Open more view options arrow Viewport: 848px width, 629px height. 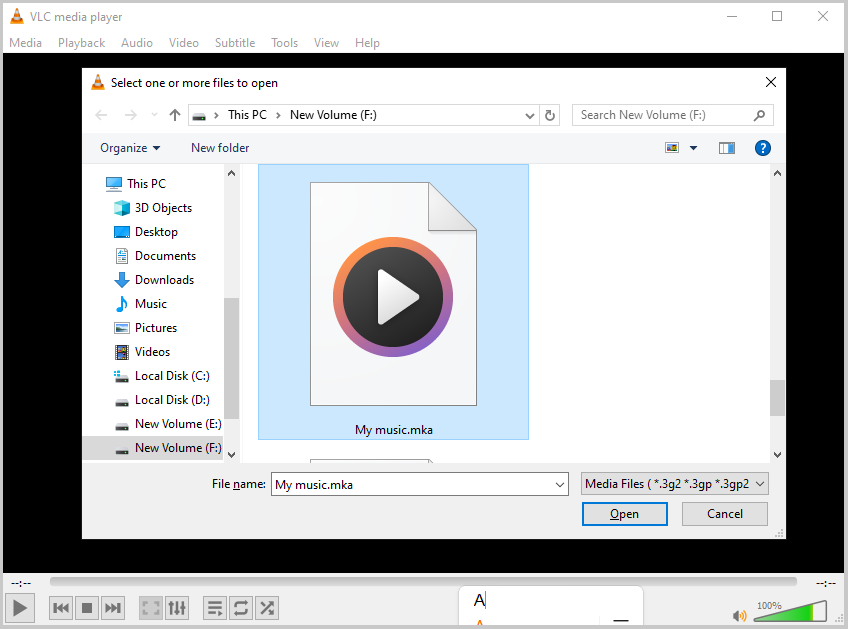point(693,148)
